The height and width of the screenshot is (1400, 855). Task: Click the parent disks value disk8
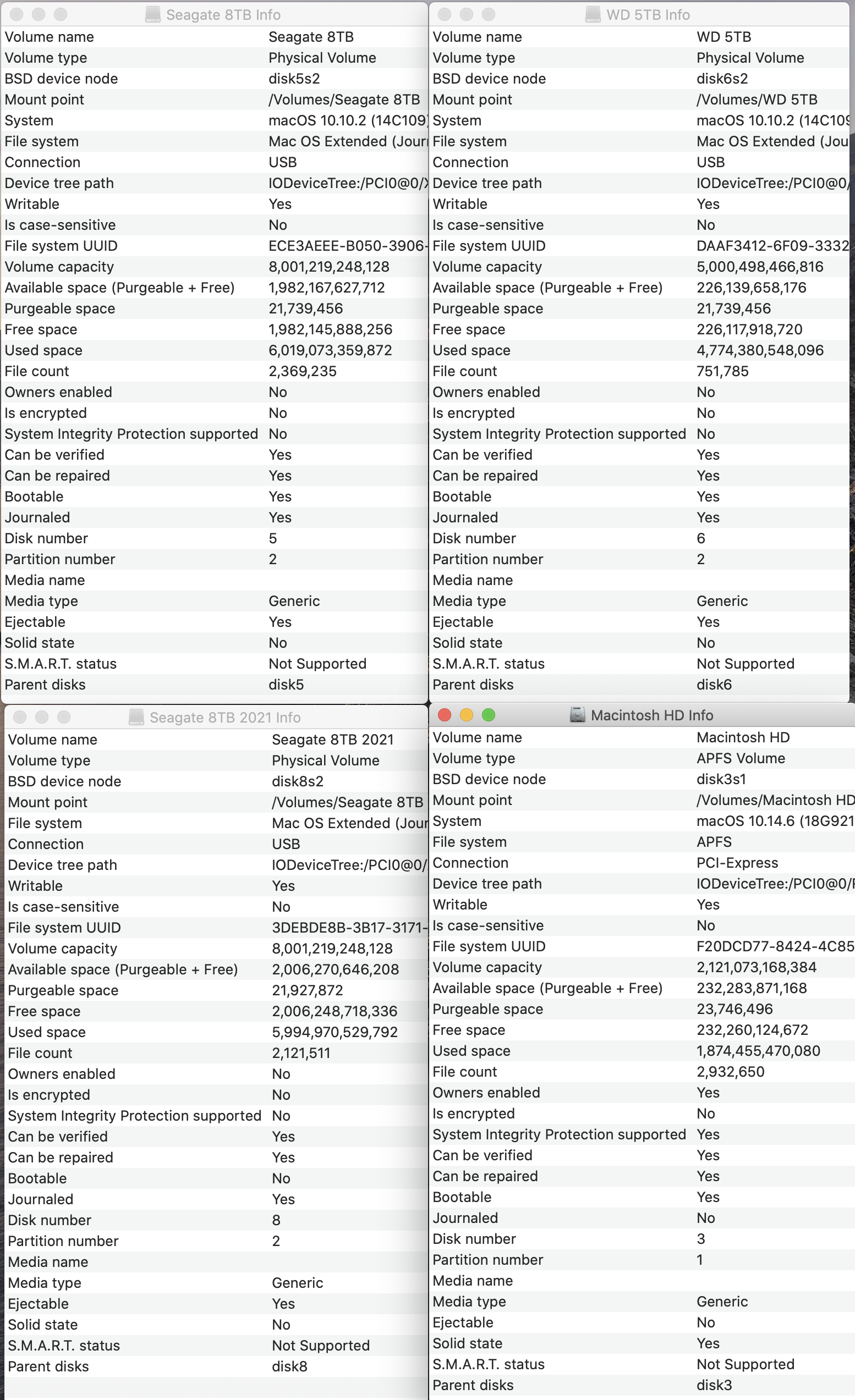click(290, 1366)
